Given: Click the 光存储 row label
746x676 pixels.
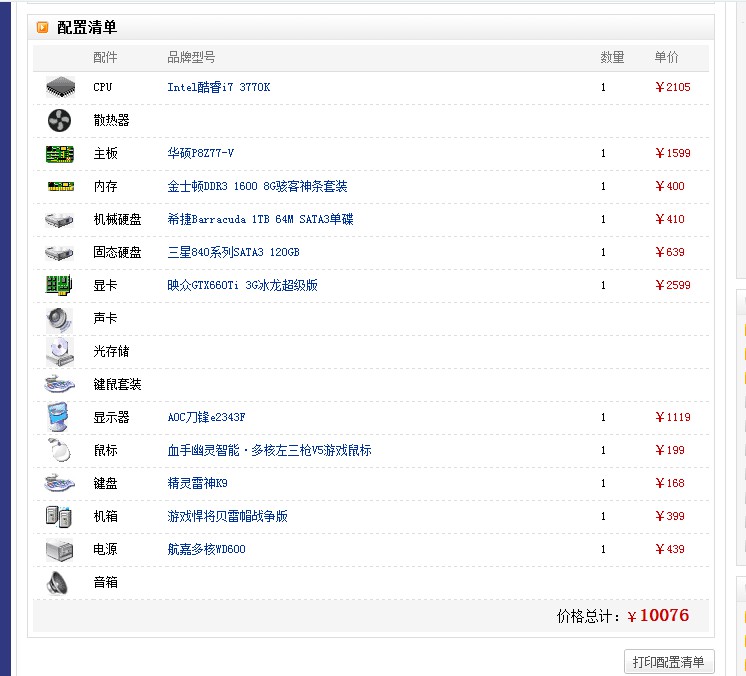Looking at the screenshot, I should coord(111,351).
